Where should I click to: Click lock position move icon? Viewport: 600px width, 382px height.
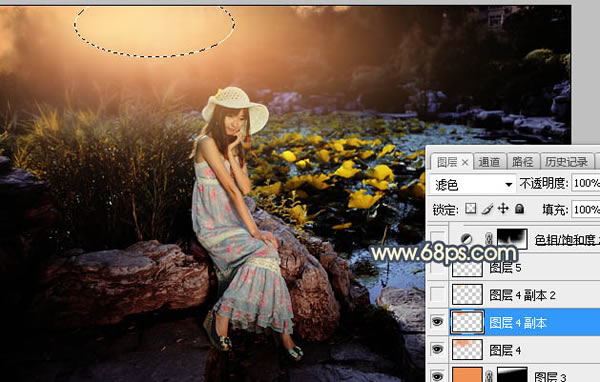pyautogui.click(x=503, y=209)
